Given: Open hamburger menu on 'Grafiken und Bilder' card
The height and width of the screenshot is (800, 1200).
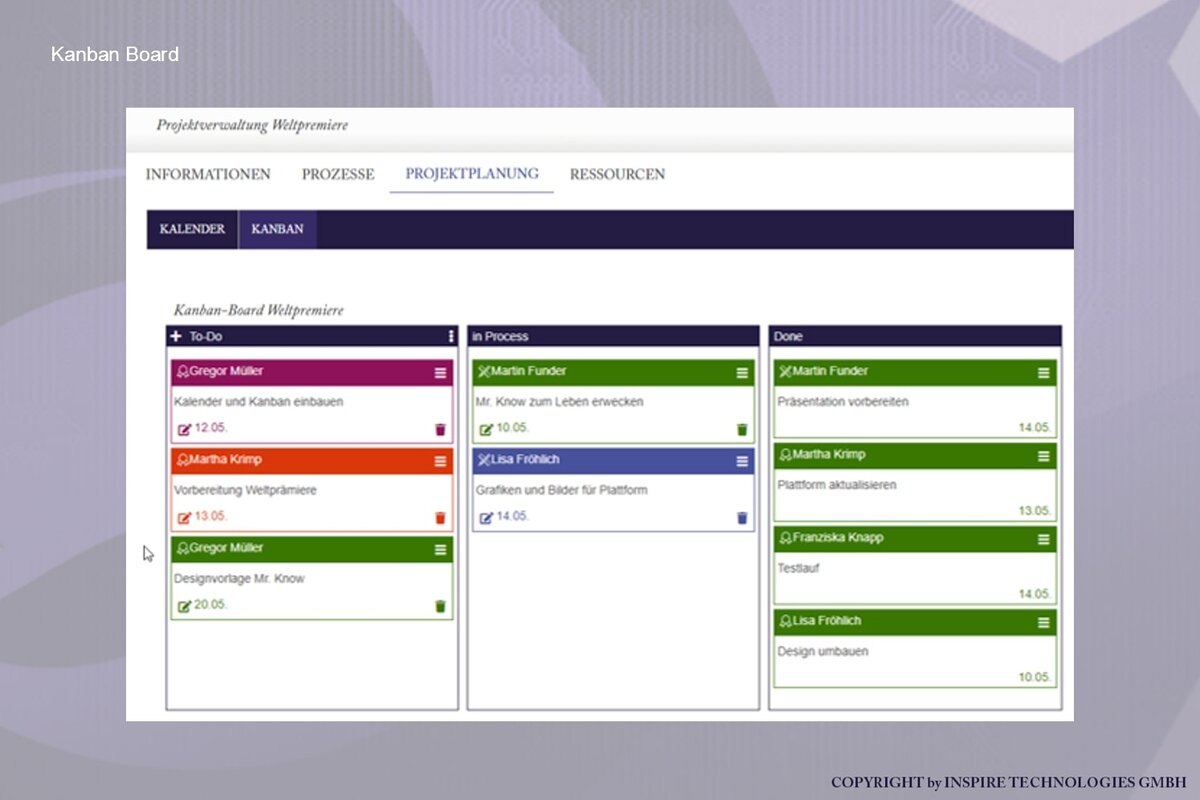Looking at the screenshot, I should pyautogui.click(x=742, y=461).
